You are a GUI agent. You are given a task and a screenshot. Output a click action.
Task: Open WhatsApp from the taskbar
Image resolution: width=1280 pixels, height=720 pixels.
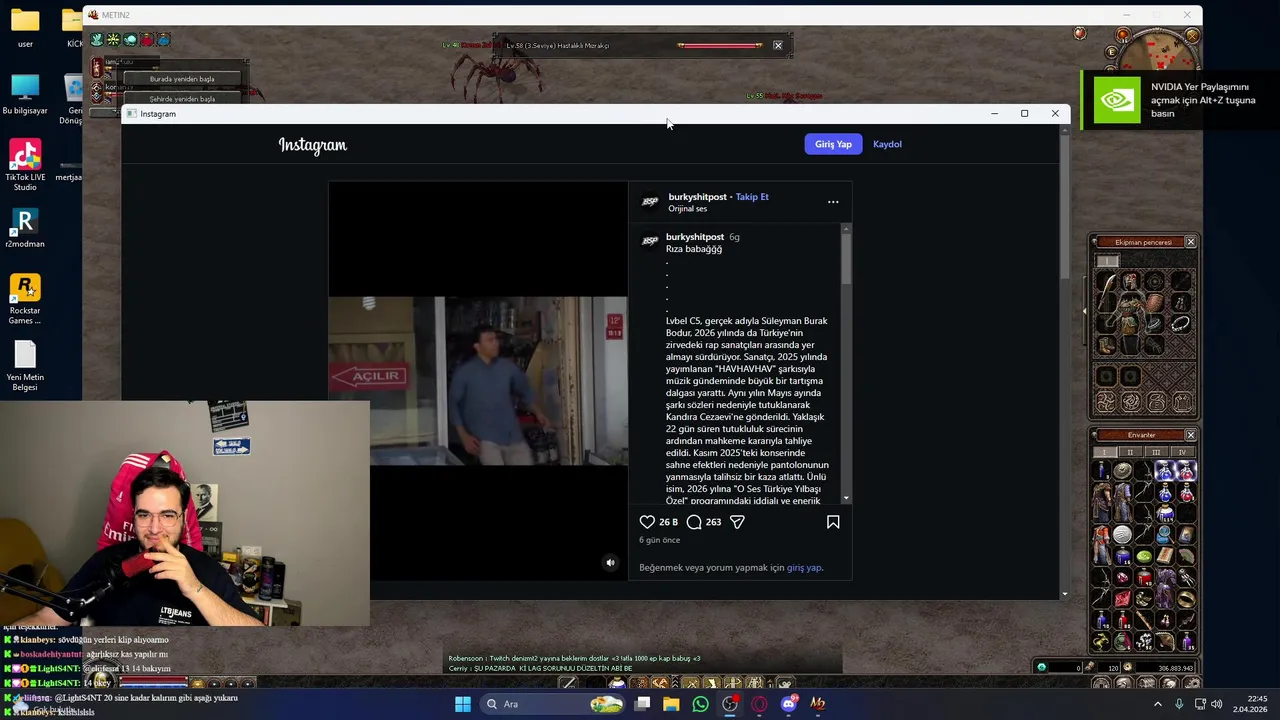[700, 704]
